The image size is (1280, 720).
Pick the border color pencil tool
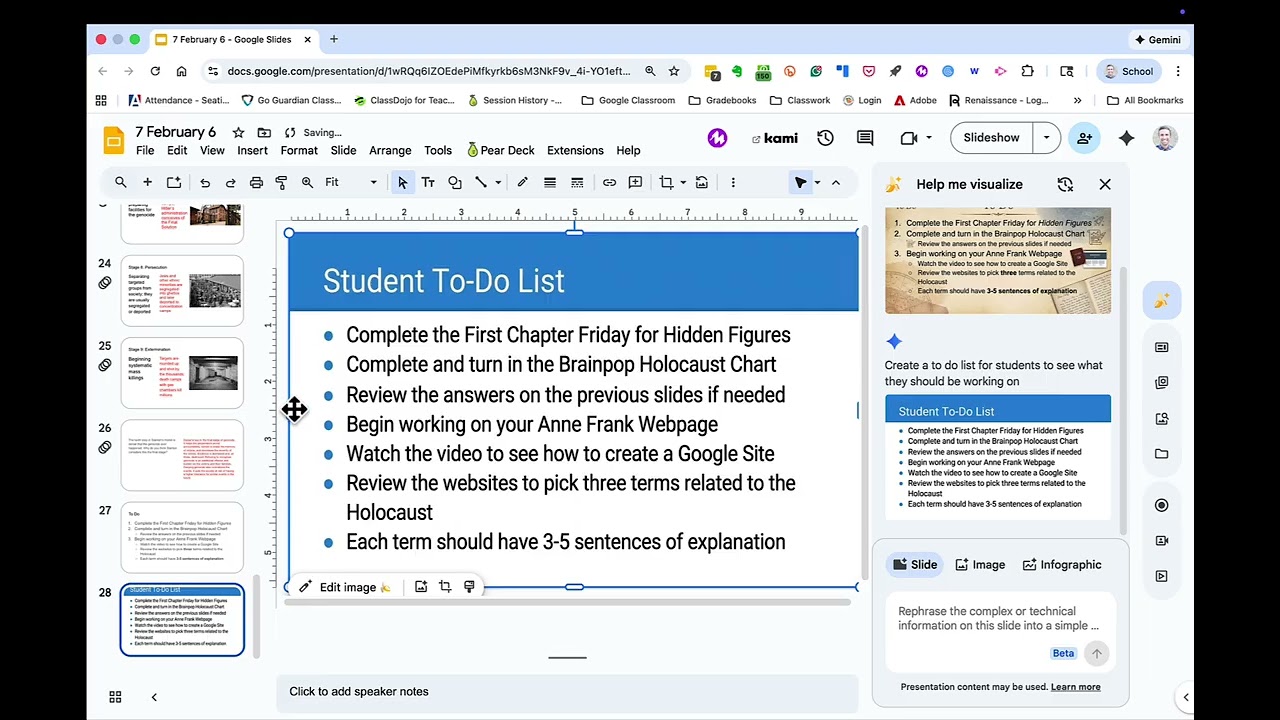[522, 182]
